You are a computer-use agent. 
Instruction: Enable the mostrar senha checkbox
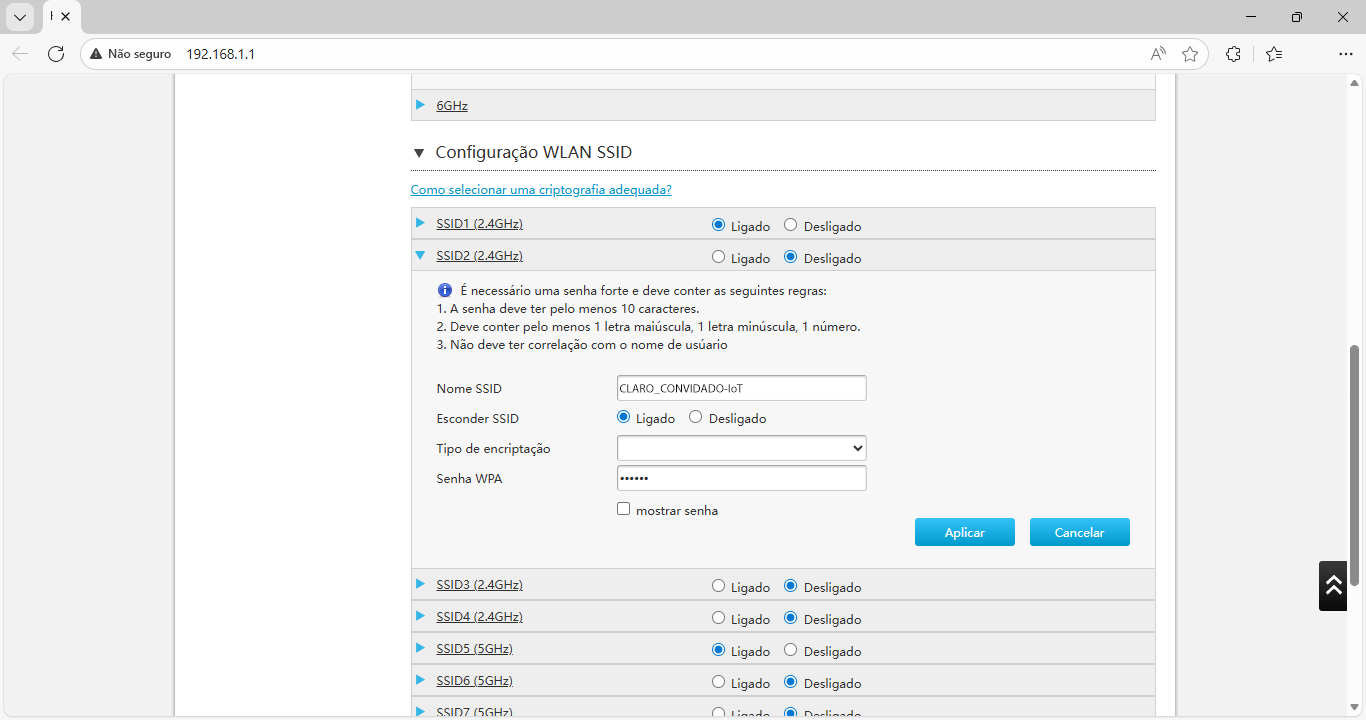tap(624, 509)
